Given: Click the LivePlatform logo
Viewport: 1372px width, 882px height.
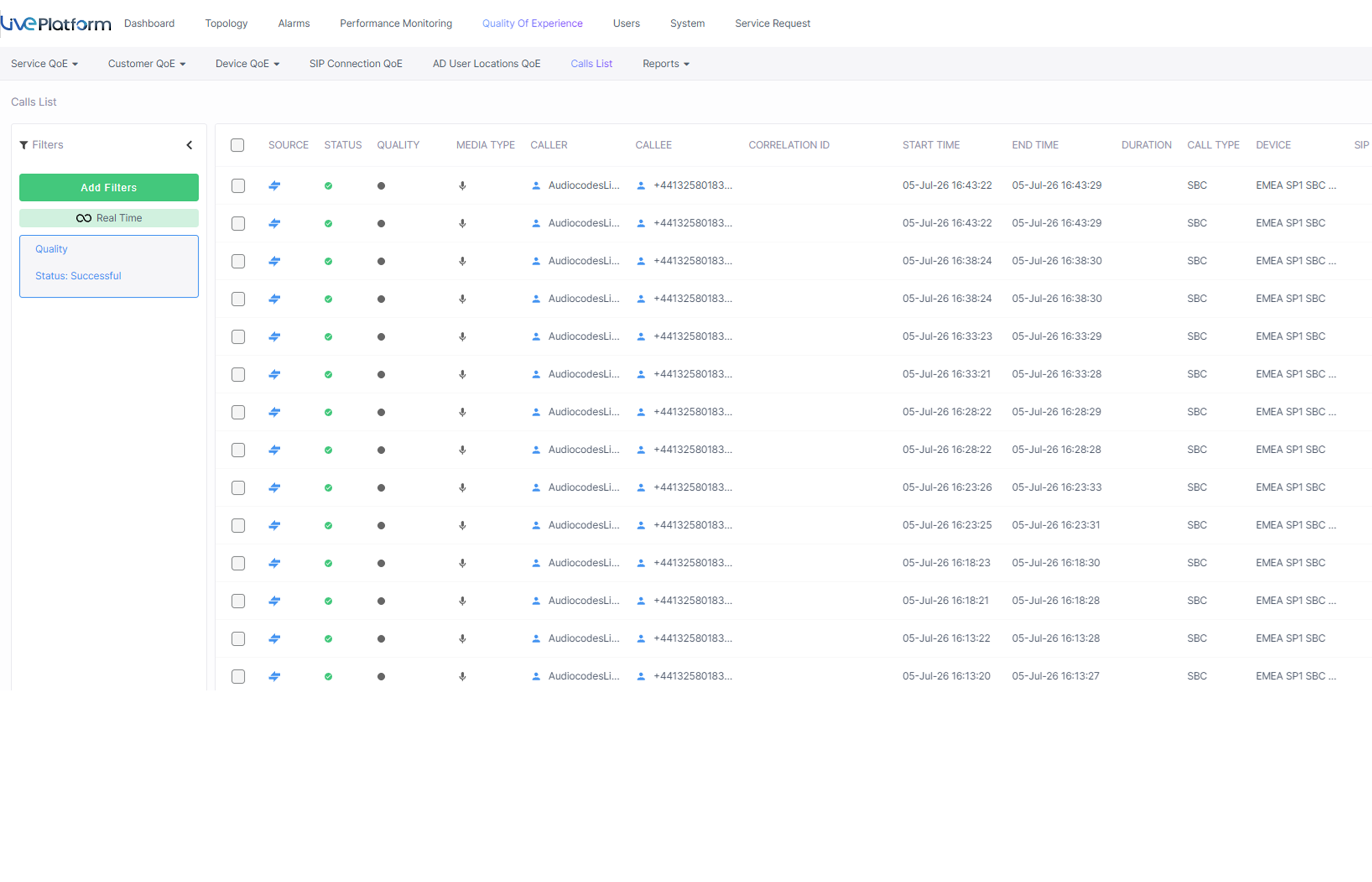Looking at the screenshot, I should pyautogui.click(x=56, y=24).
